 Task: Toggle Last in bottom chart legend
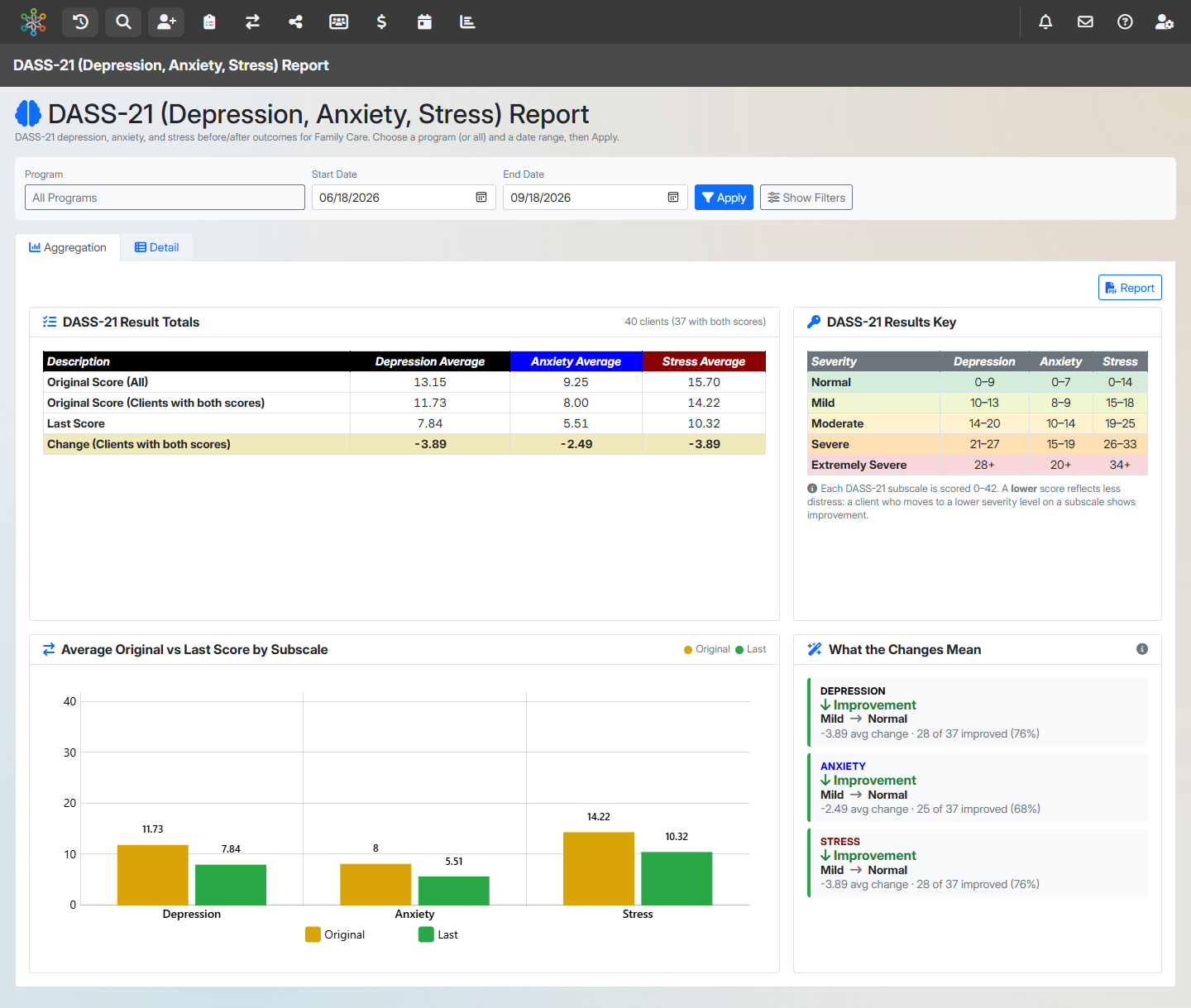[x=438, y=934]
